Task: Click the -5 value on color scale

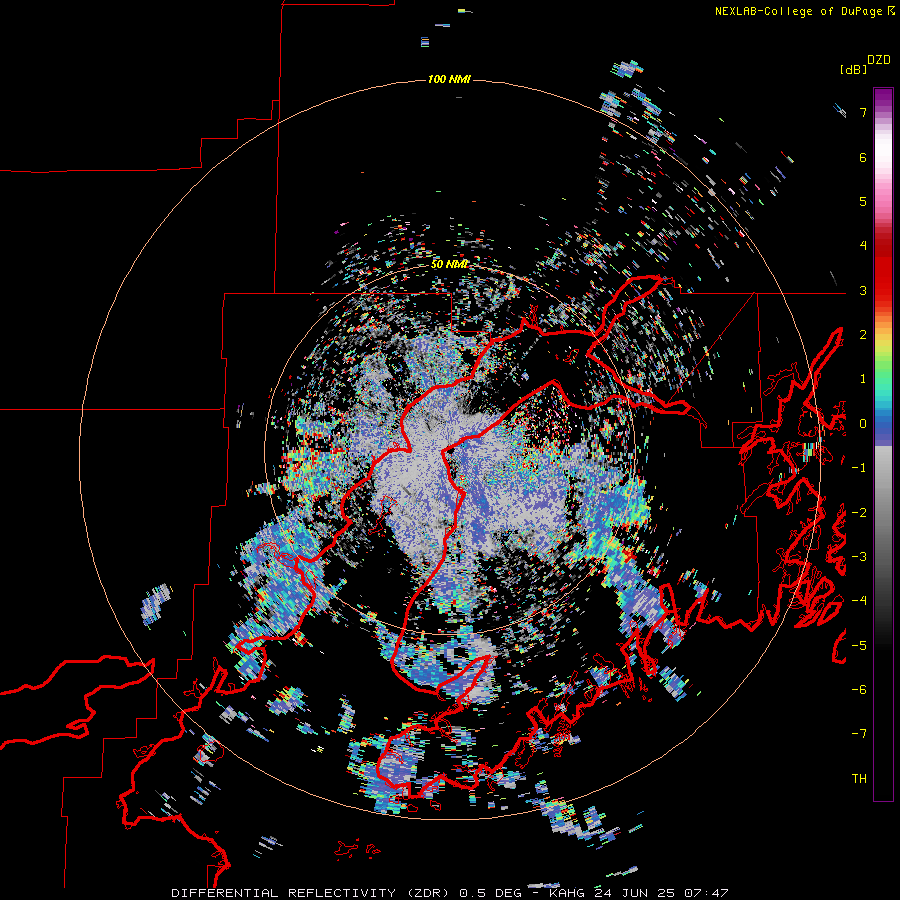Action: point(859,646)
